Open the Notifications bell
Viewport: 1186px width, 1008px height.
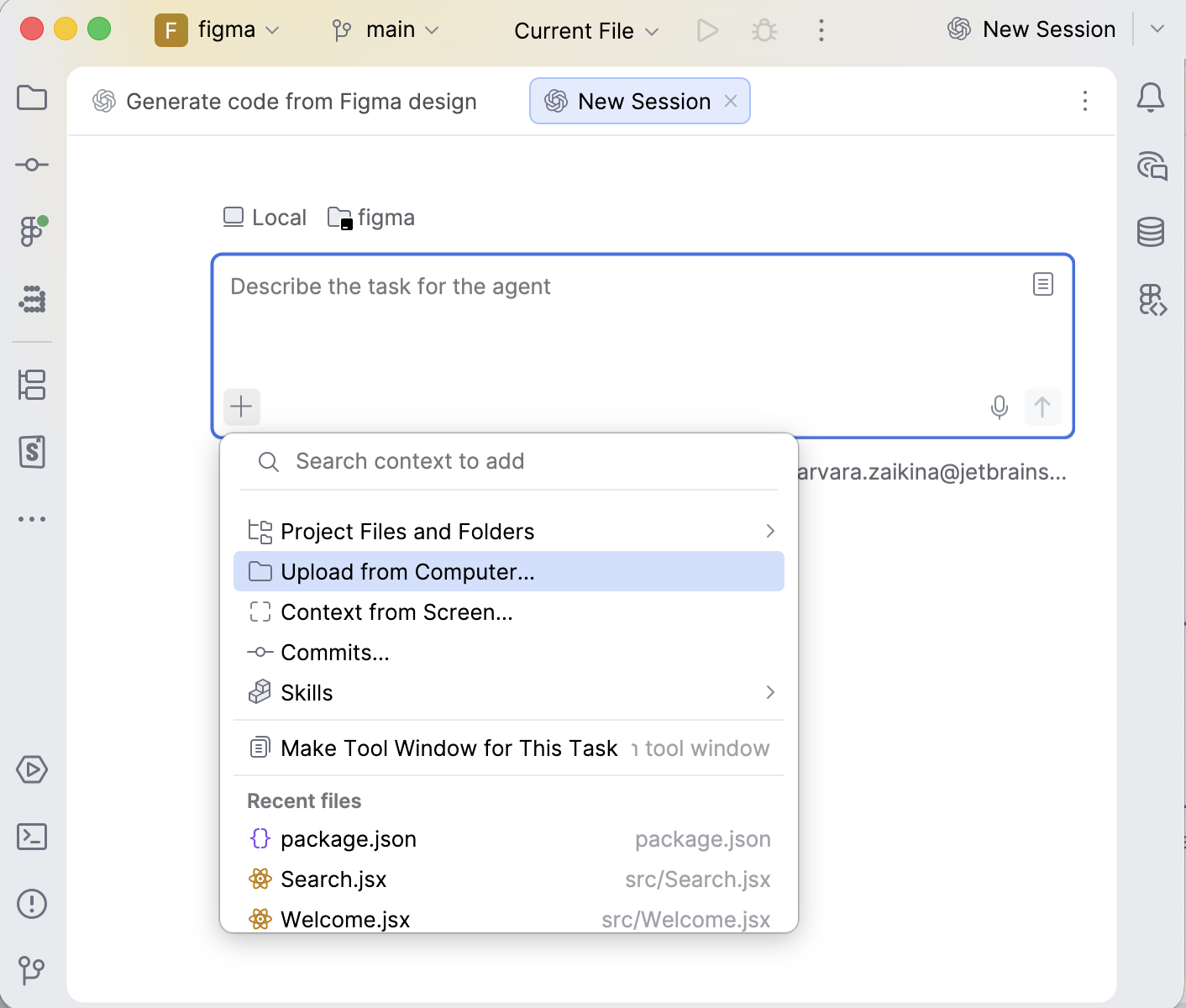pos(1151,97)
